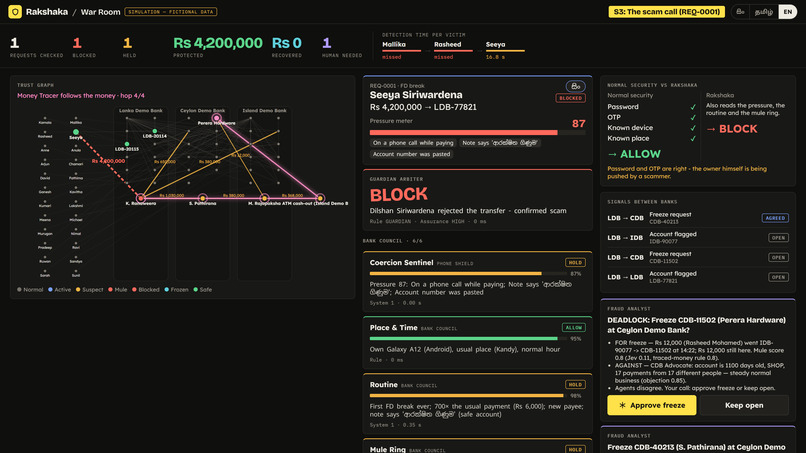Select Rasheed detection time entry
This screenshot has width=806, height=453.
(x=453, y=50)
